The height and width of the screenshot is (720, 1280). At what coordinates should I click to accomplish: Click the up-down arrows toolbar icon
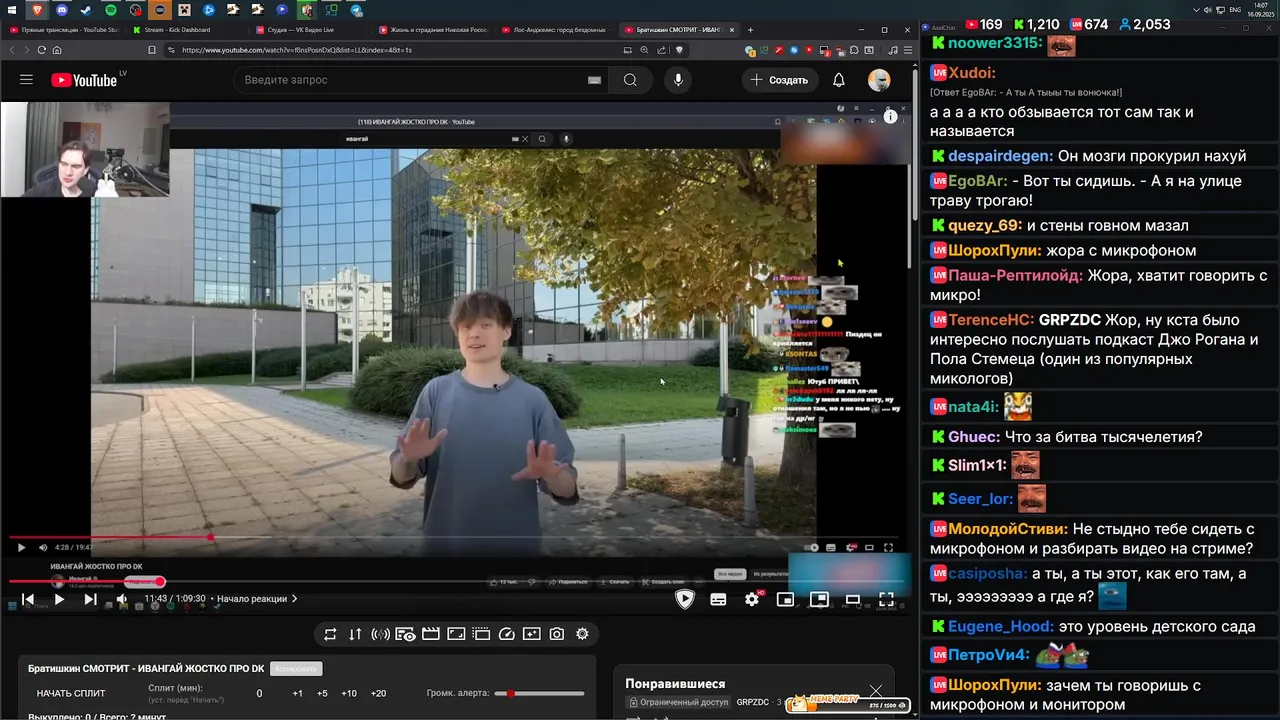(x=355, y=634)
